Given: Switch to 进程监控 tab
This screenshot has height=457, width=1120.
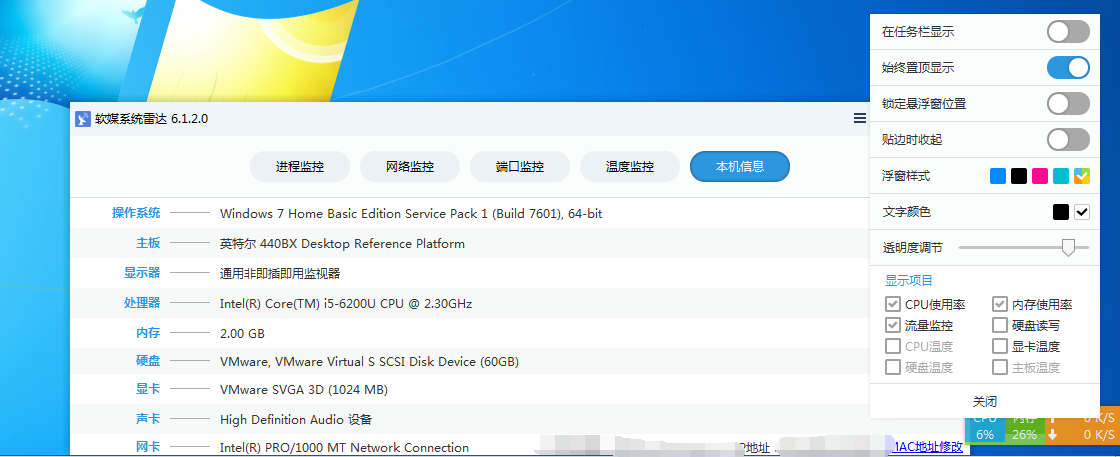Looking at the screenshot, I should (x=300, y=166).
